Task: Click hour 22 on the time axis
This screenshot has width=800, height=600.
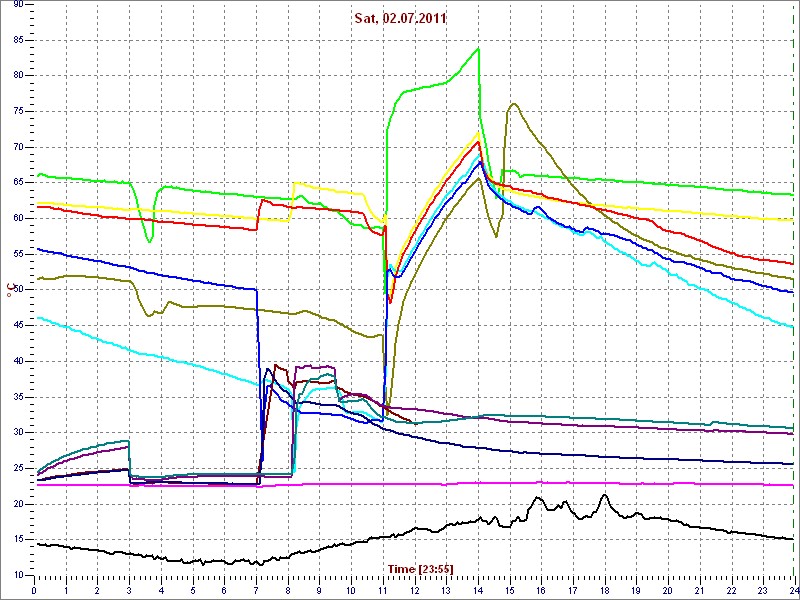Action: click(x=730, y=590)
